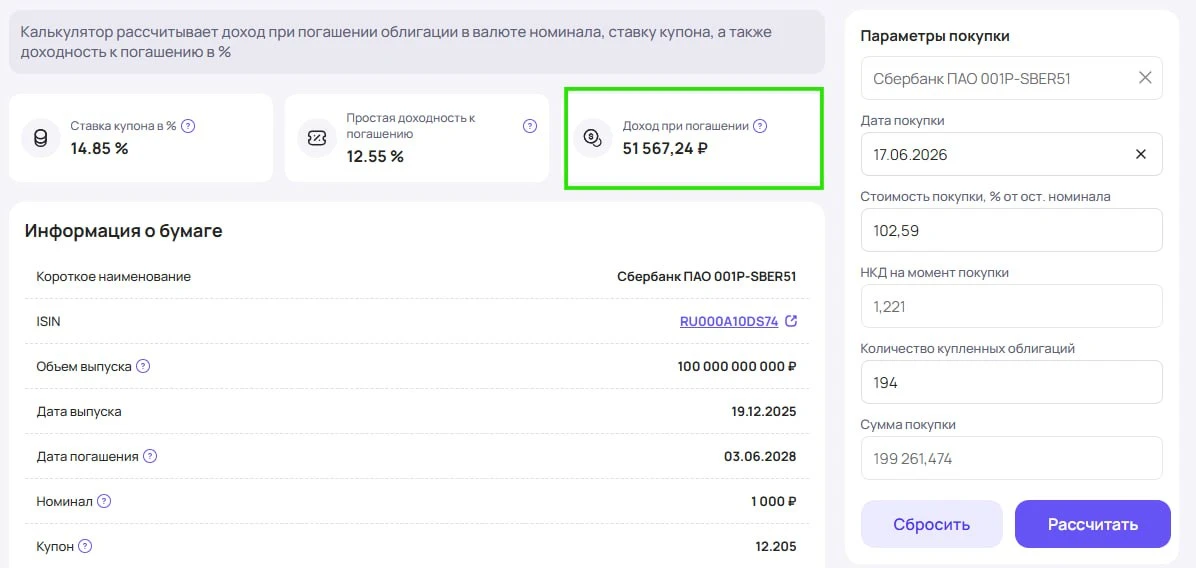Click the coupon rate value 14.85 %
The image size is (1196, 568).
[99, 149]
